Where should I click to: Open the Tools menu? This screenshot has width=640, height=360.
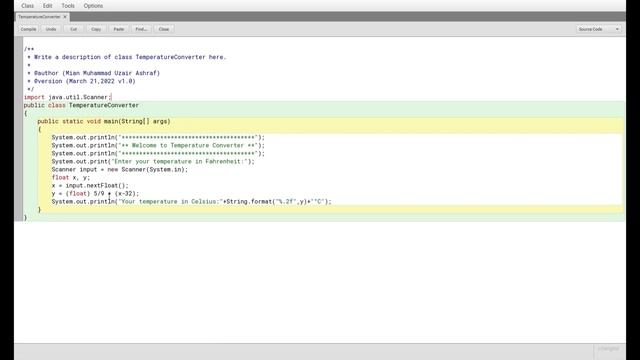(x=68, y=6)
